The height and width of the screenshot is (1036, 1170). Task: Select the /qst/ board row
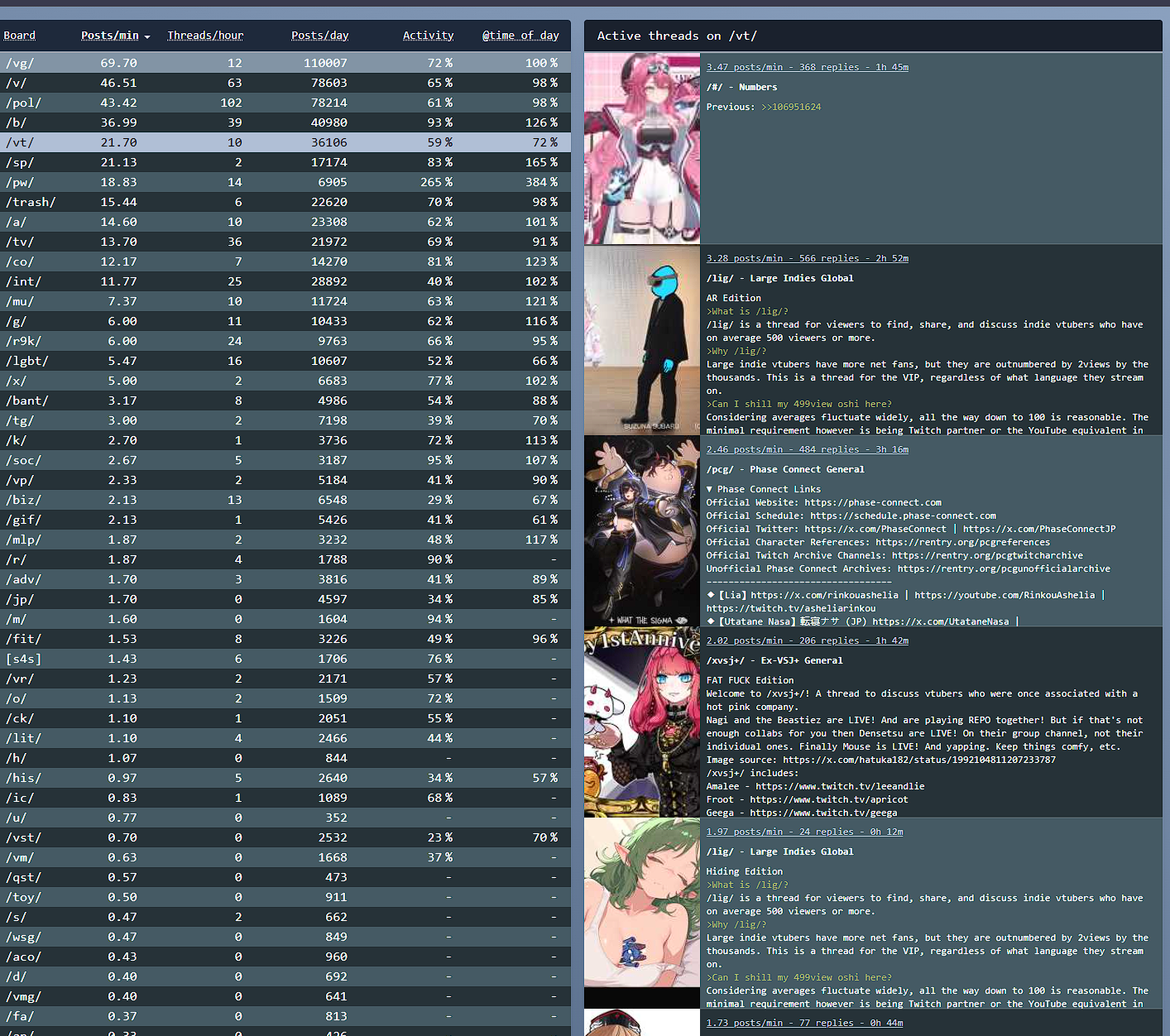(285, 877)
